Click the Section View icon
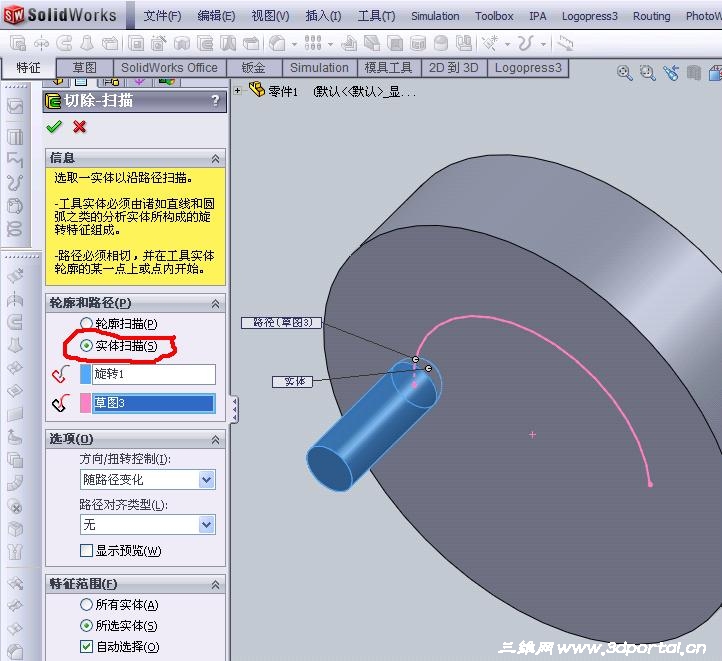 click(x=694, y=73)
